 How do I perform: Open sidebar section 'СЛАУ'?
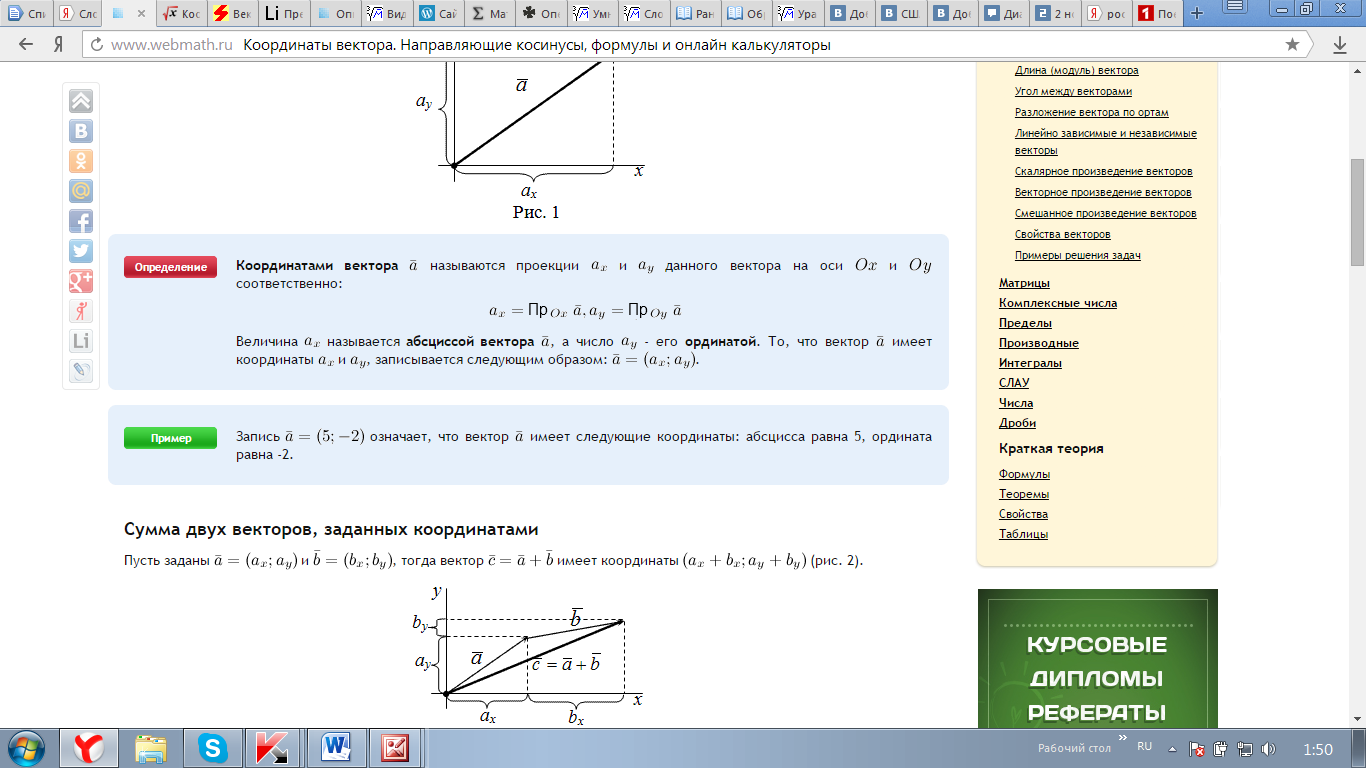pyautogui.click(x=1014, y=383)
